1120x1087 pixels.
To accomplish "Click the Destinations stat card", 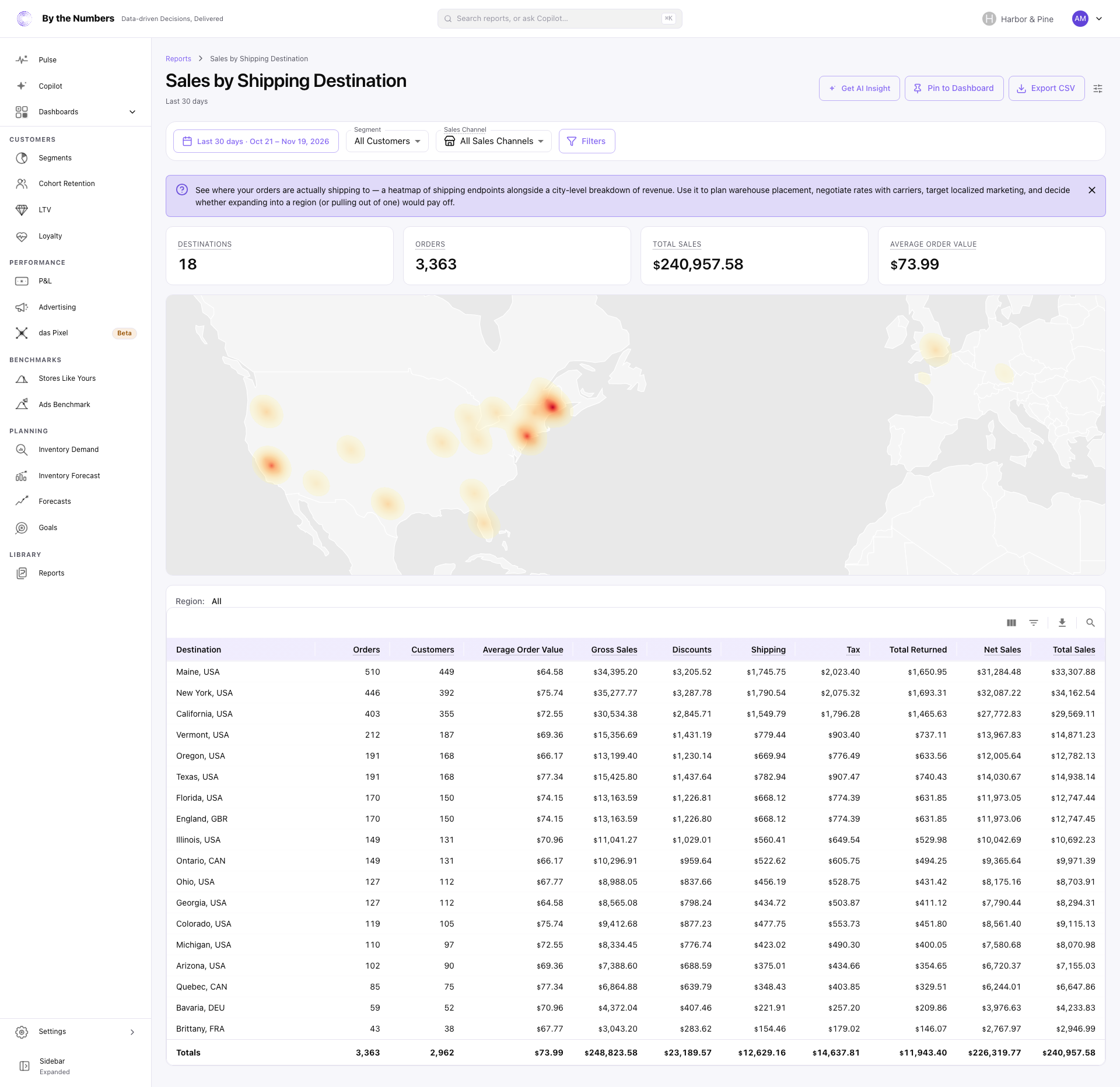I will click(279, 255).
